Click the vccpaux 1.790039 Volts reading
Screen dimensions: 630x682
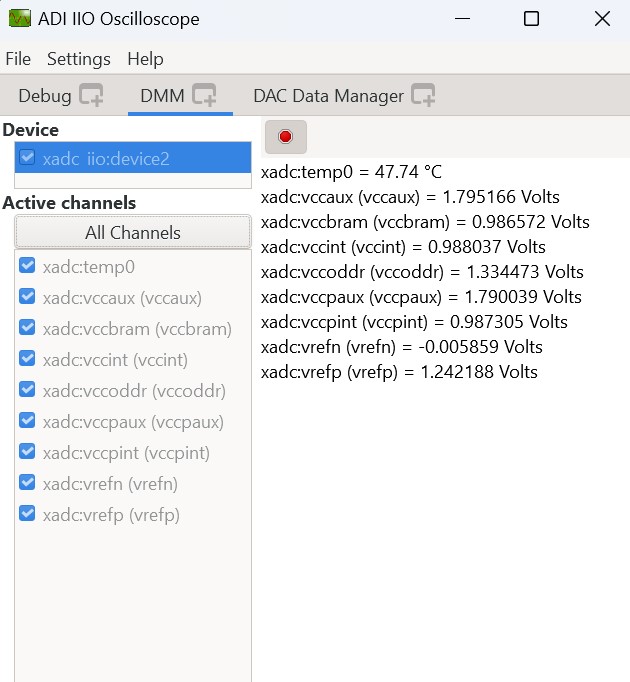point(421,297)
